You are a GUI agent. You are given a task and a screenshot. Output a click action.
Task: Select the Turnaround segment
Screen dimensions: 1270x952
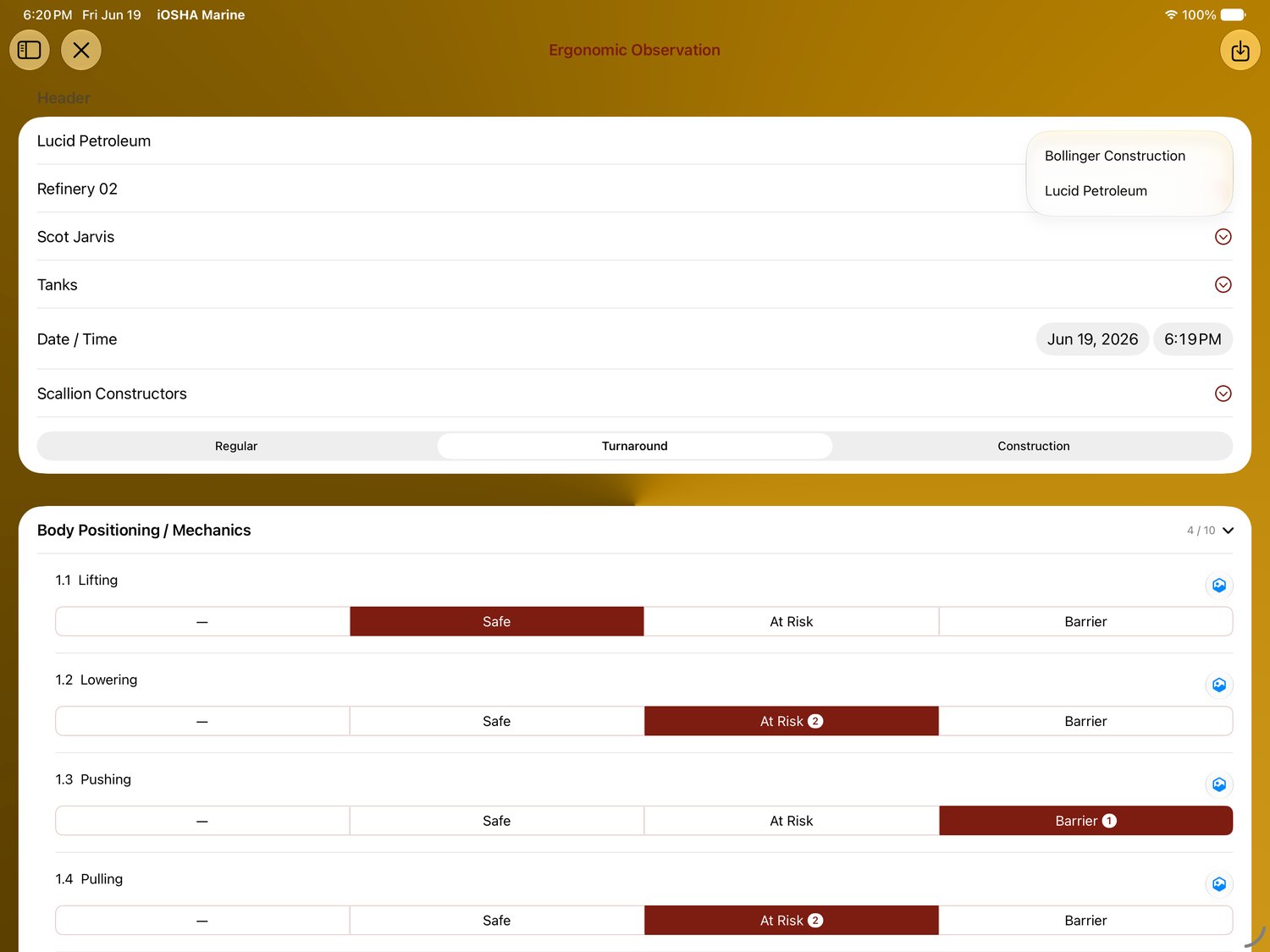tap(635, 446)
